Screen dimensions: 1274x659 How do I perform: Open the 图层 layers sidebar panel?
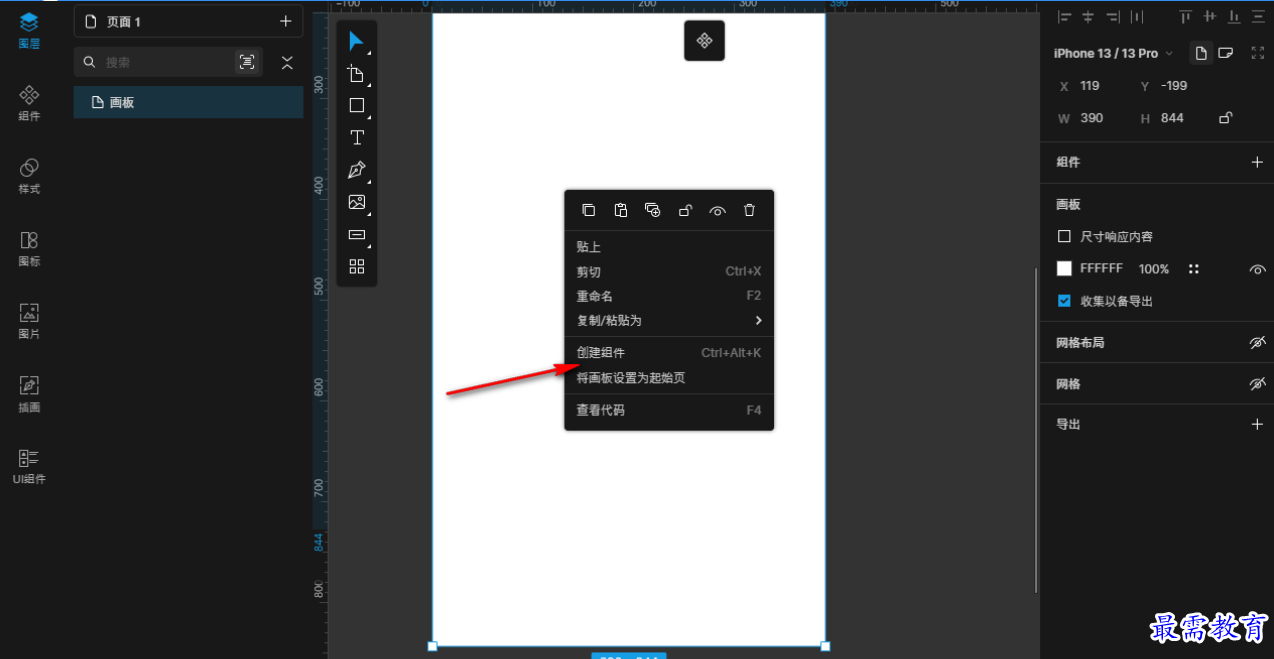30,30
